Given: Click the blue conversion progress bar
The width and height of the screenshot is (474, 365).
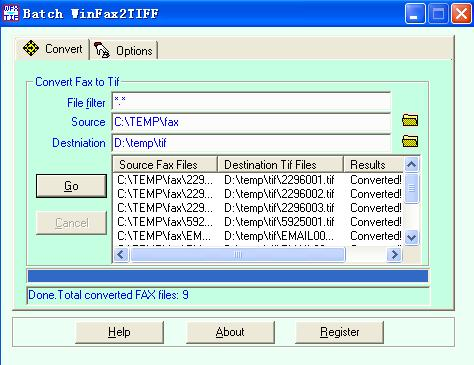Looking at the screenshot, I should tap(228, 276).
